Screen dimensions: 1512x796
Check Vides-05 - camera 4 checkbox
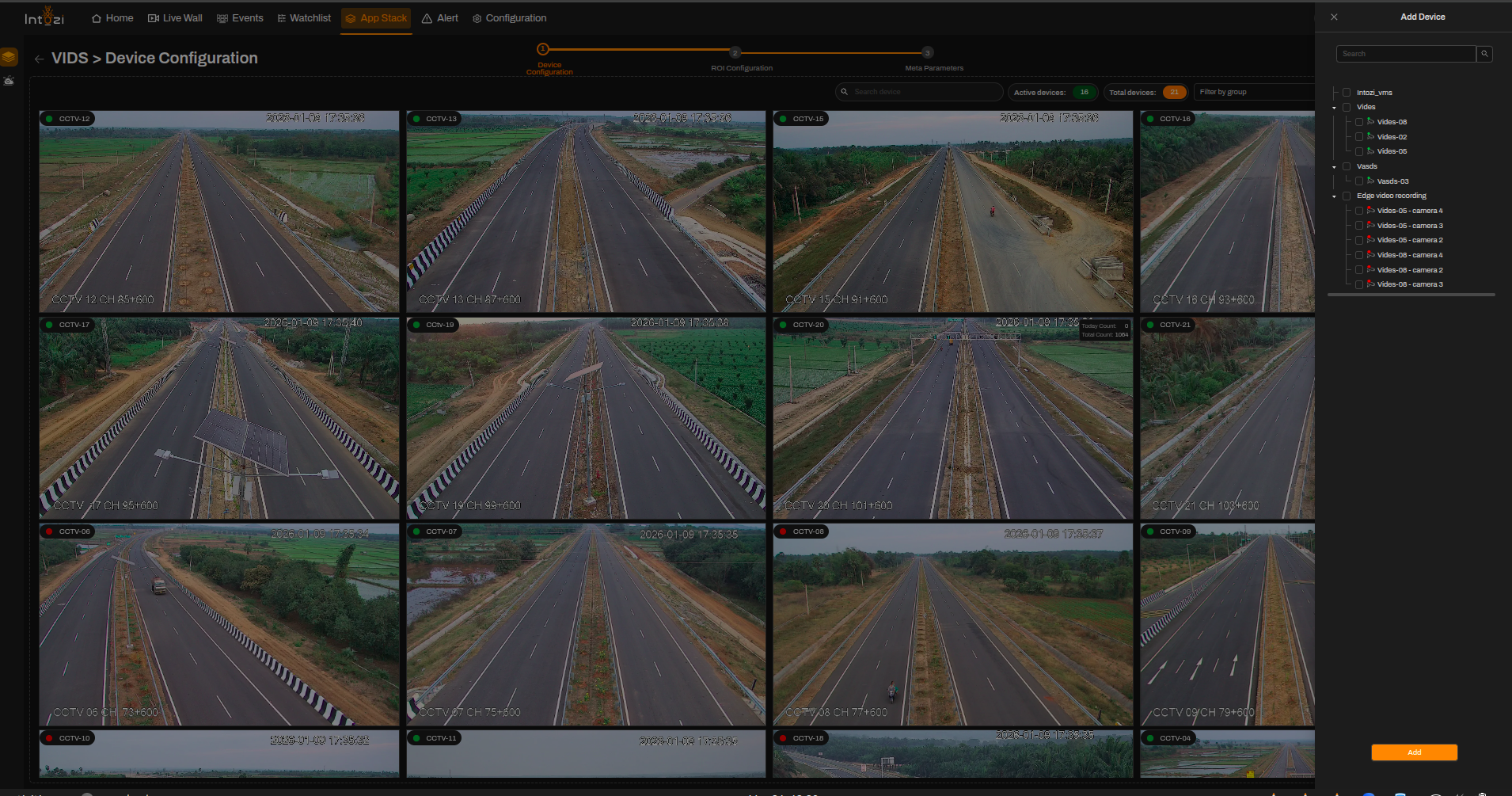pos(1359,211)
